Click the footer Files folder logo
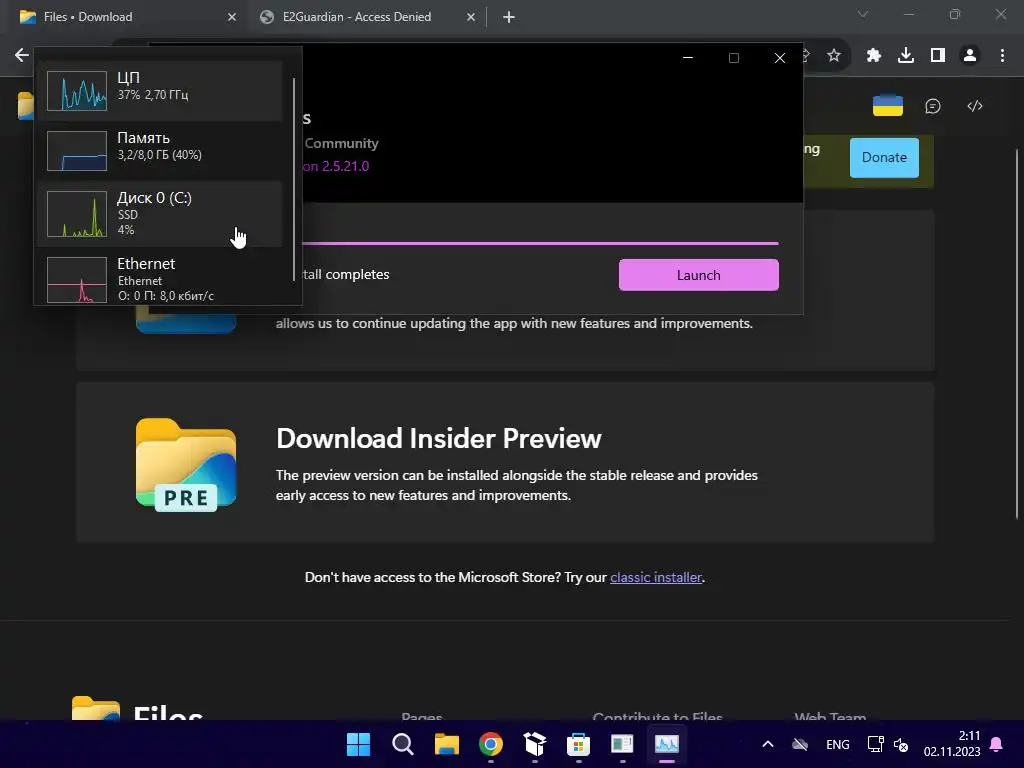The width and height of the screenshot is (1024, 768). pos(95,709)
